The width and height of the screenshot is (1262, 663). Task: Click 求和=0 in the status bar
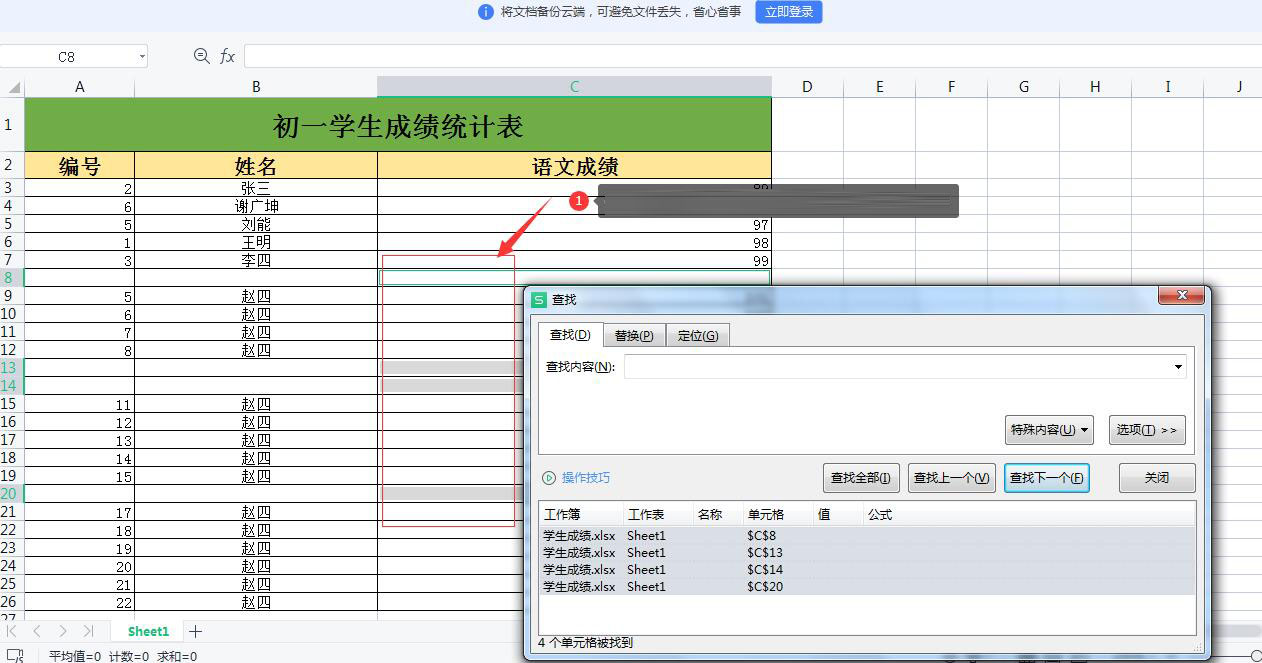click(x=175, y=656)
